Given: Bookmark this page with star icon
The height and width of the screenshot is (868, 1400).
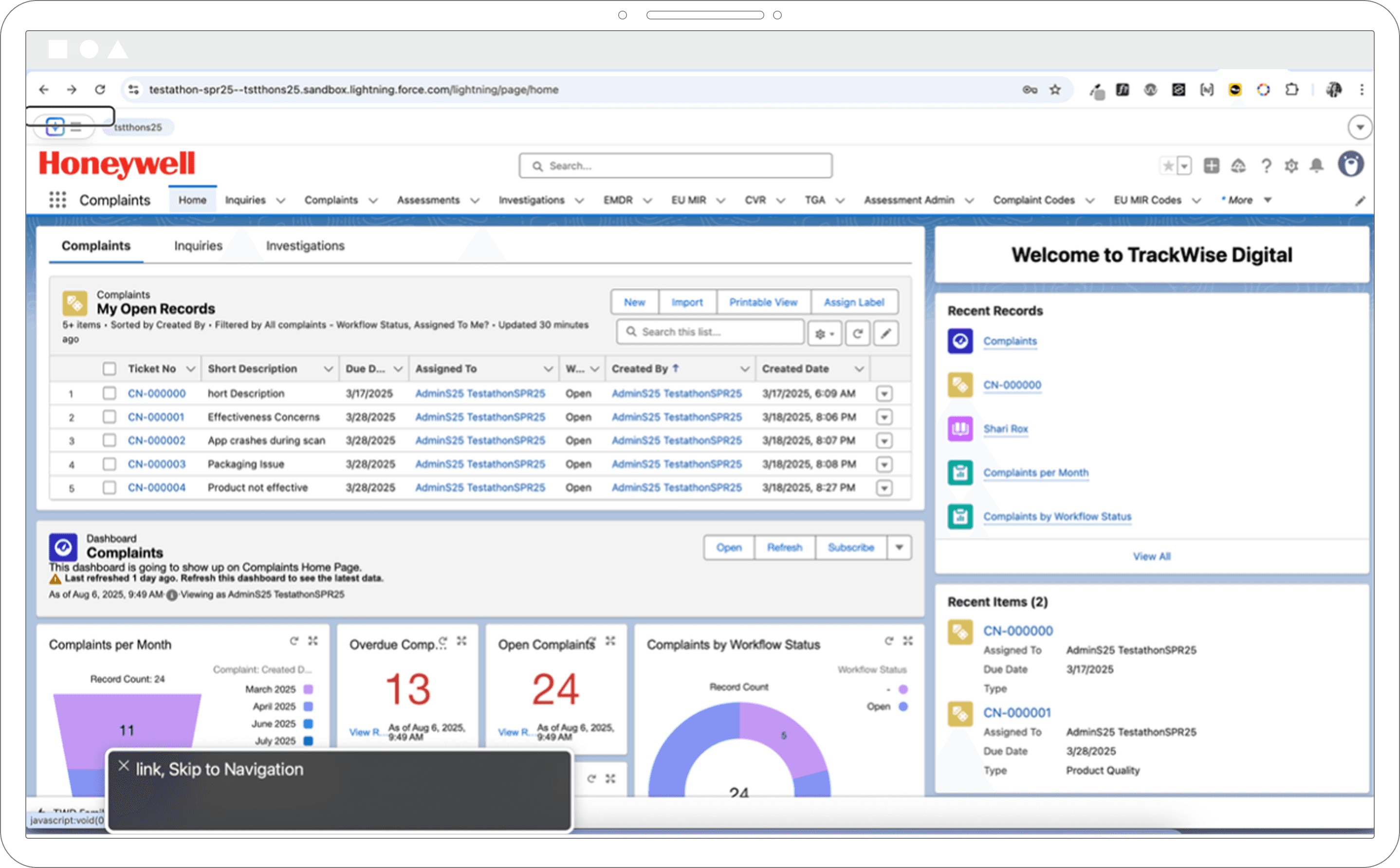Looking at the screenshot, I should tap(1055, 90).
